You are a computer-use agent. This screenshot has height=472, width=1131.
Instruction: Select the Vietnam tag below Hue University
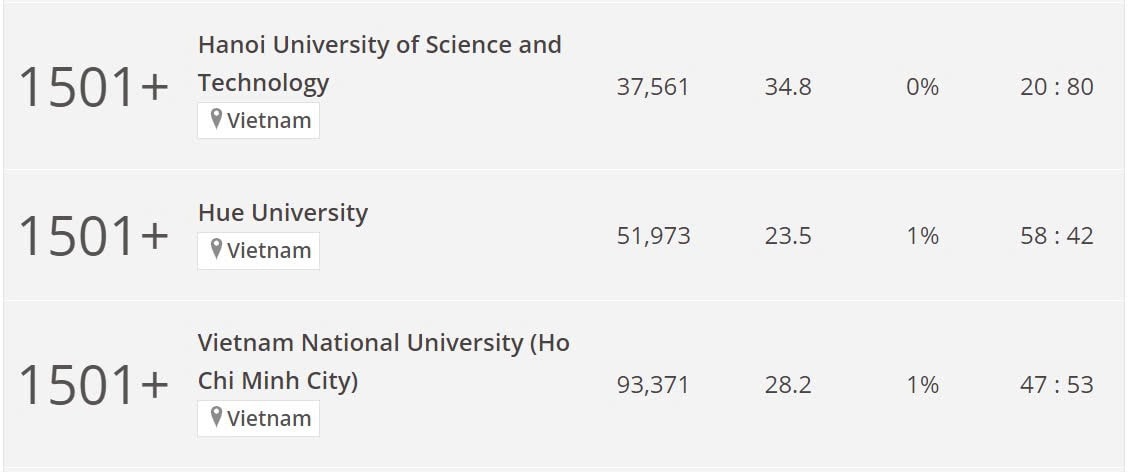pos(258,250)
